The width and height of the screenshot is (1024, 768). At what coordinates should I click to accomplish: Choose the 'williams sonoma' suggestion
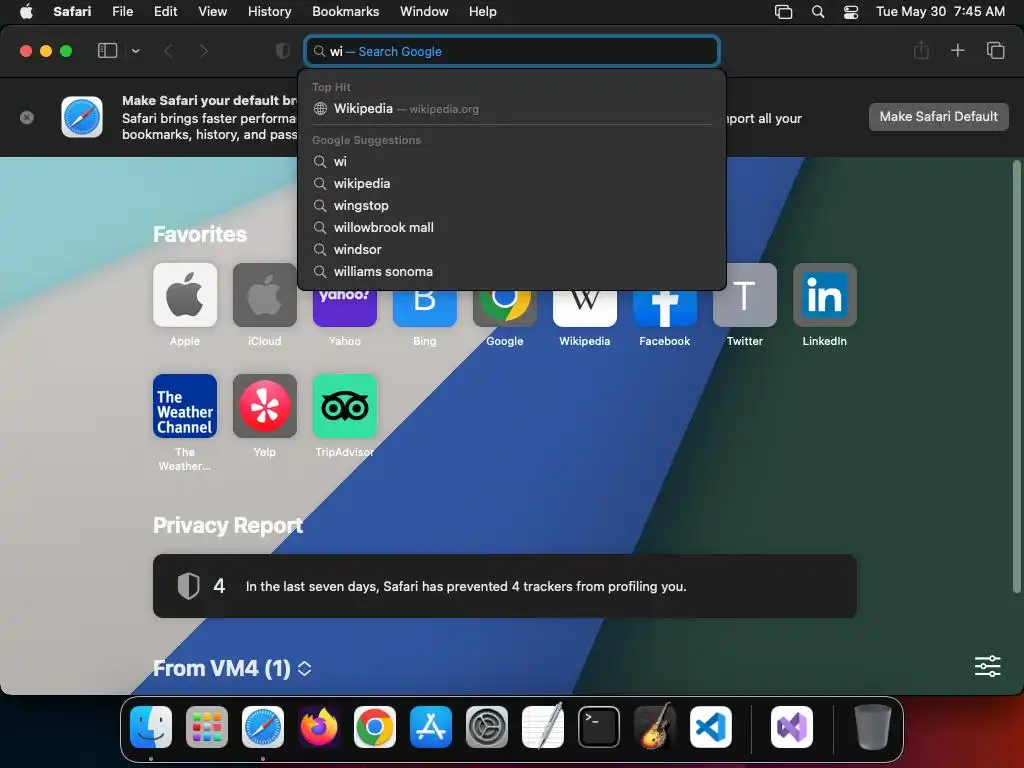click(x=512, y=272)
